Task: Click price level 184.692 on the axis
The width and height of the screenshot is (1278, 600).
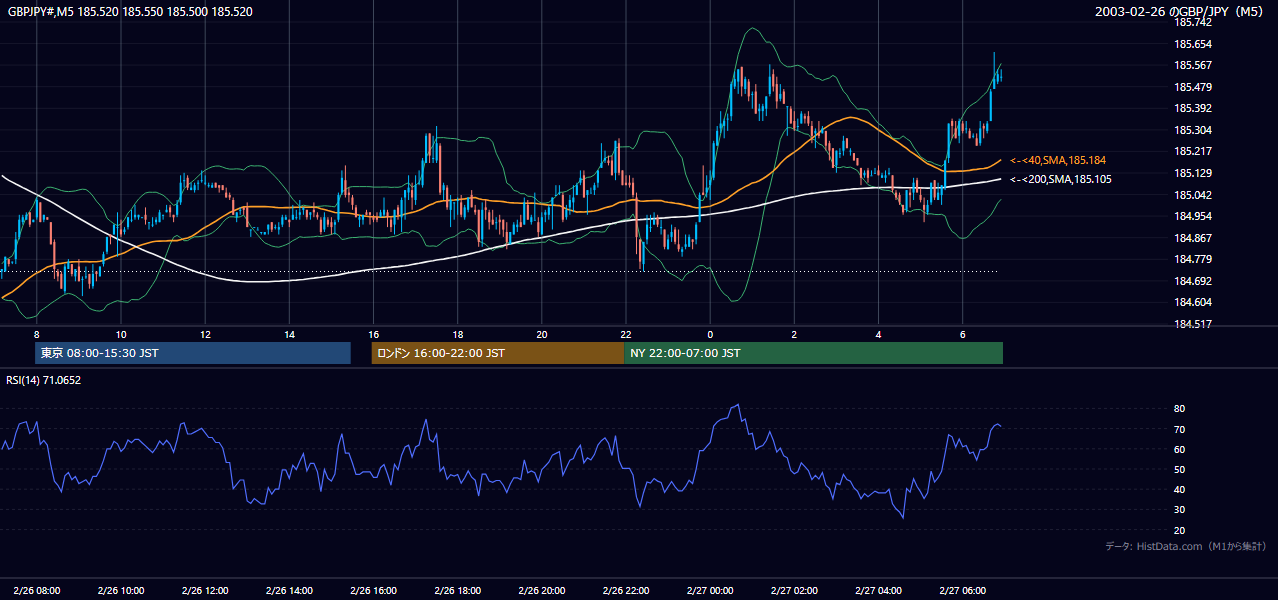Action: pos(1193,281)
